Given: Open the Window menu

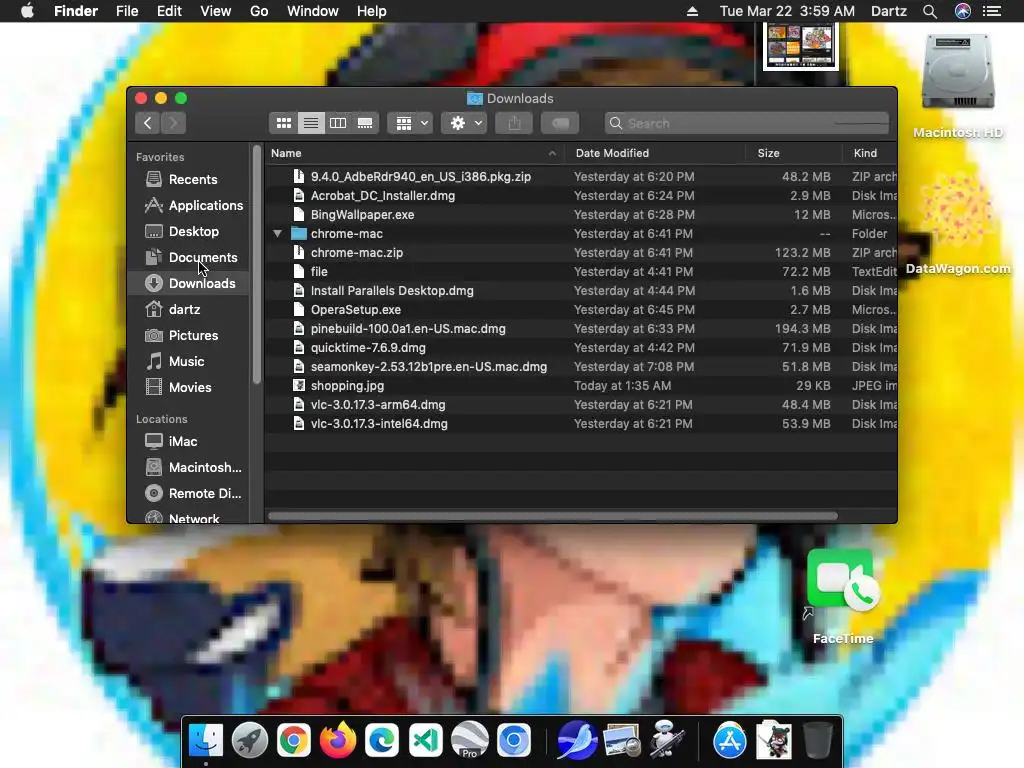Looking at the screenshot, I should pos(313,11).
